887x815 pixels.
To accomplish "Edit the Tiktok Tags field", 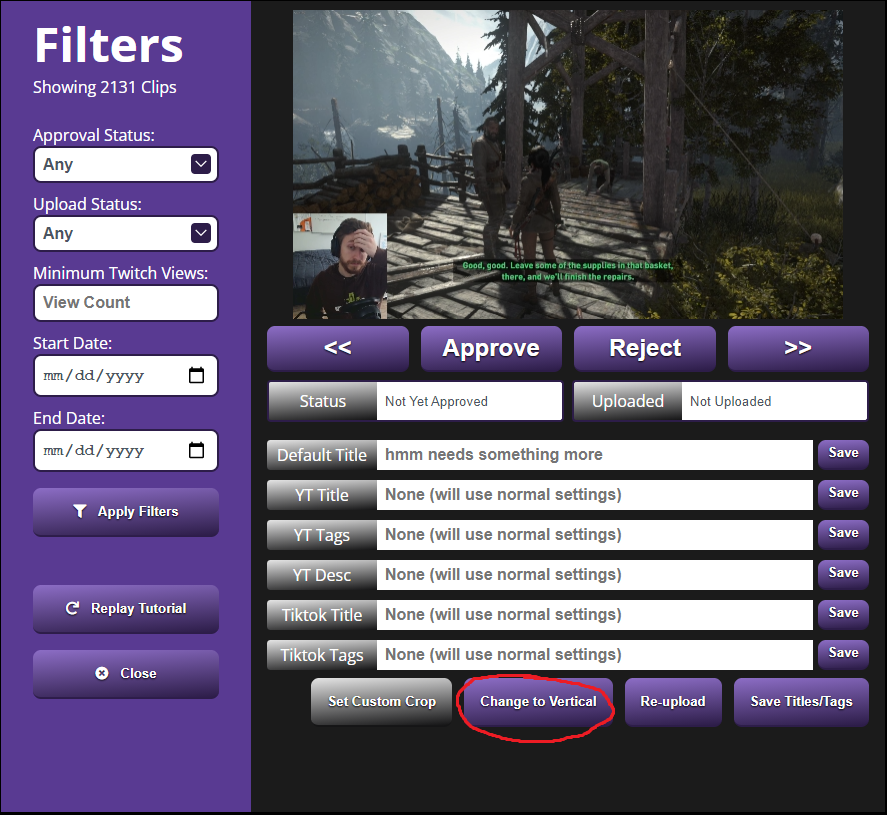I will click(595, 655).
